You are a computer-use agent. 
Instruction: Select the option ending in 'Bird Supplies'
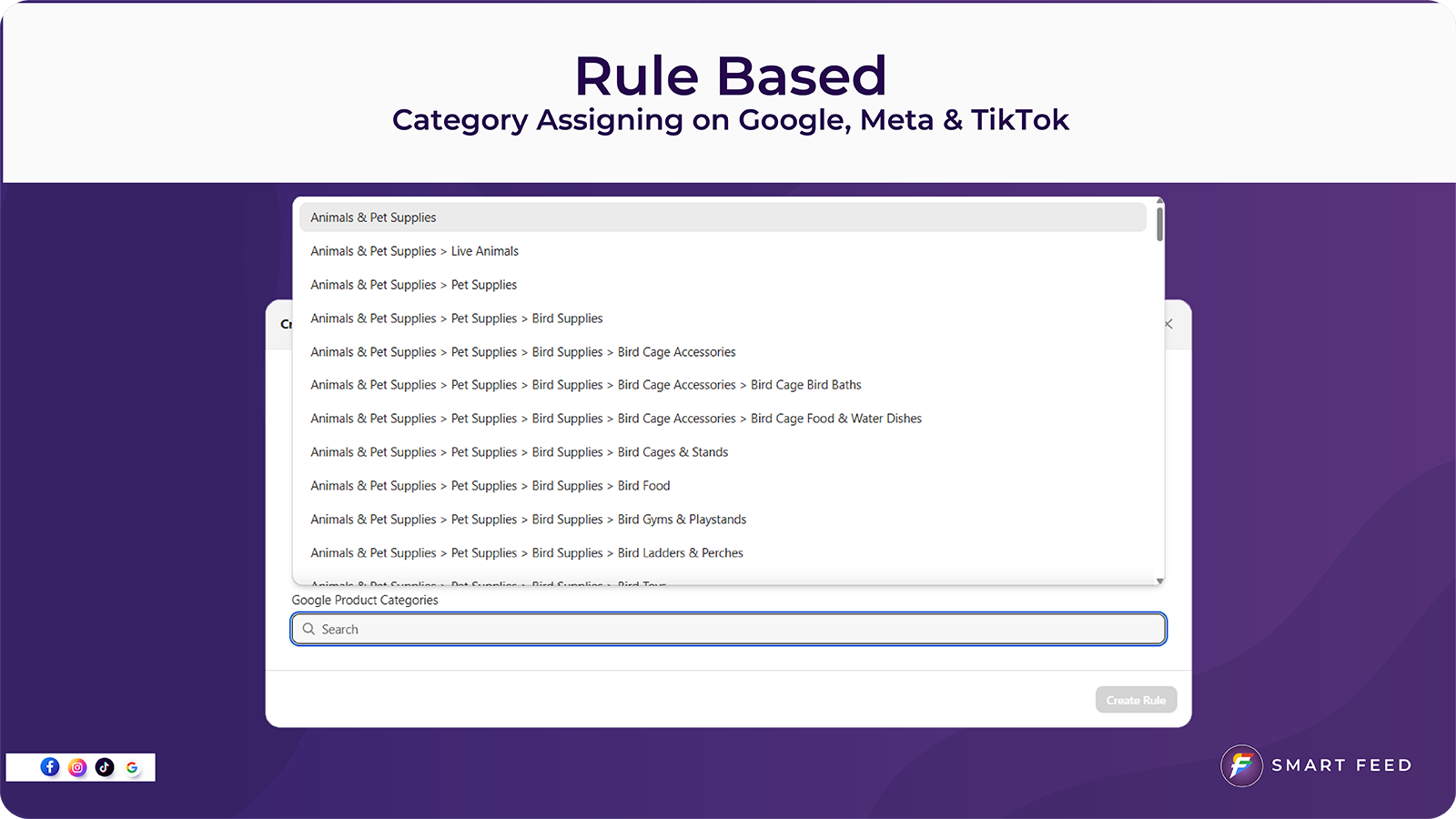723,318
